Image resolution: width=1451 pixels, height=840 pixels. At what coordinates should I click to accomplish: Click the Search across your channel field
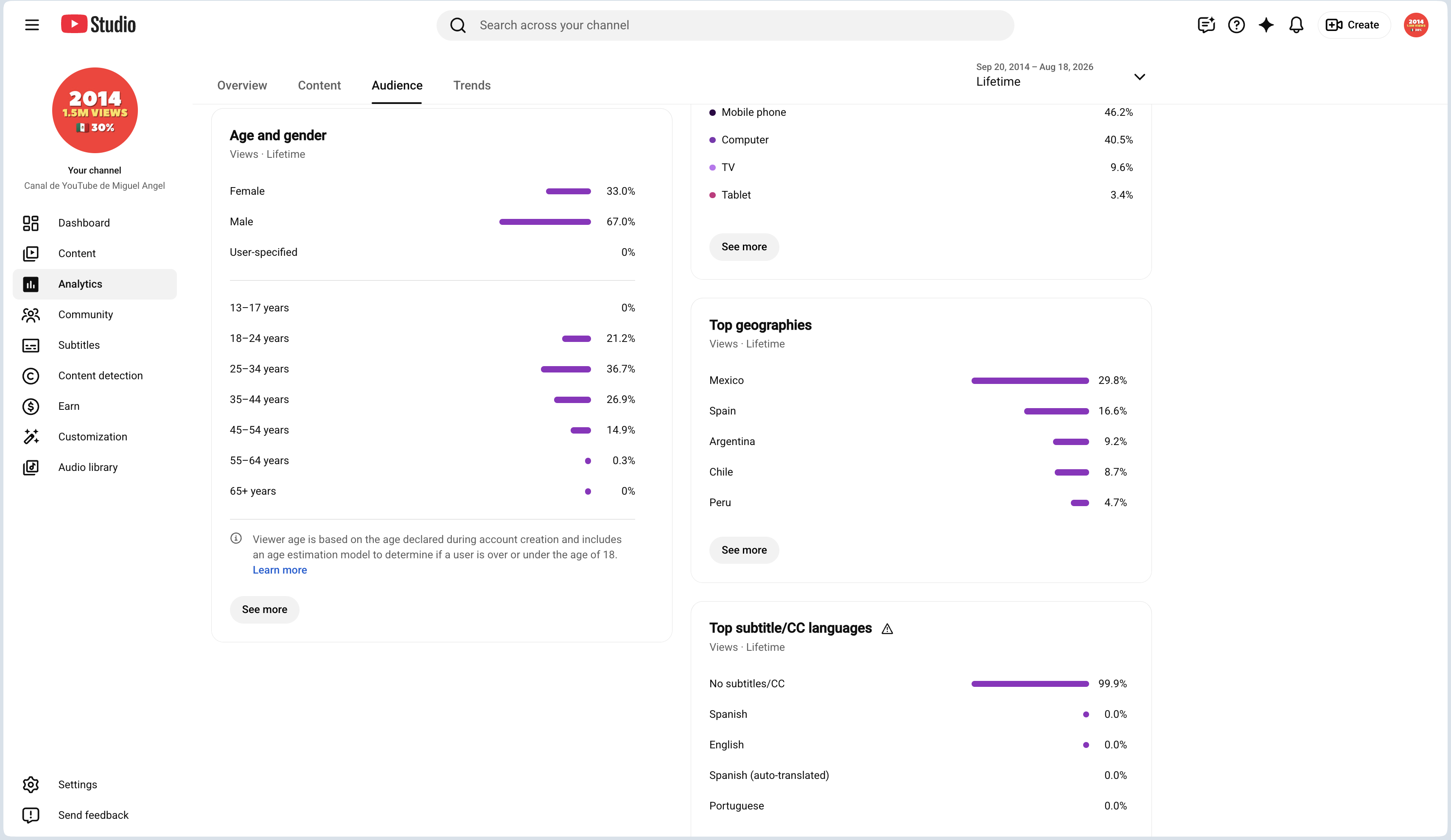(725, 25)
